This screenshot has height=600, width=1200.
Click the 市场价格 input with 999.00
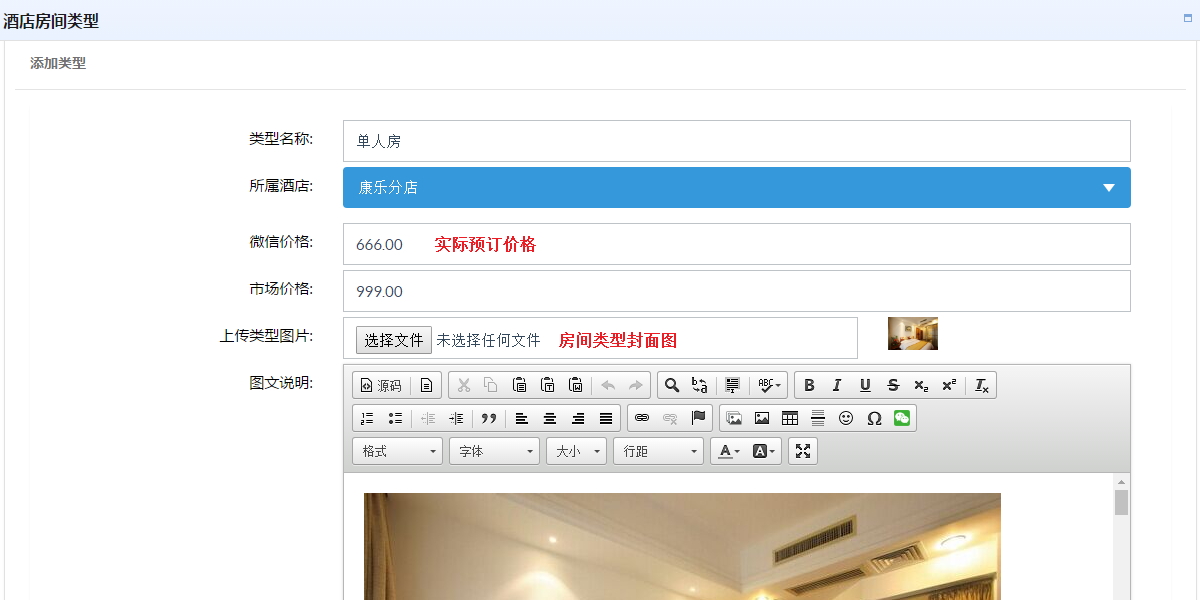coord(737,291)
